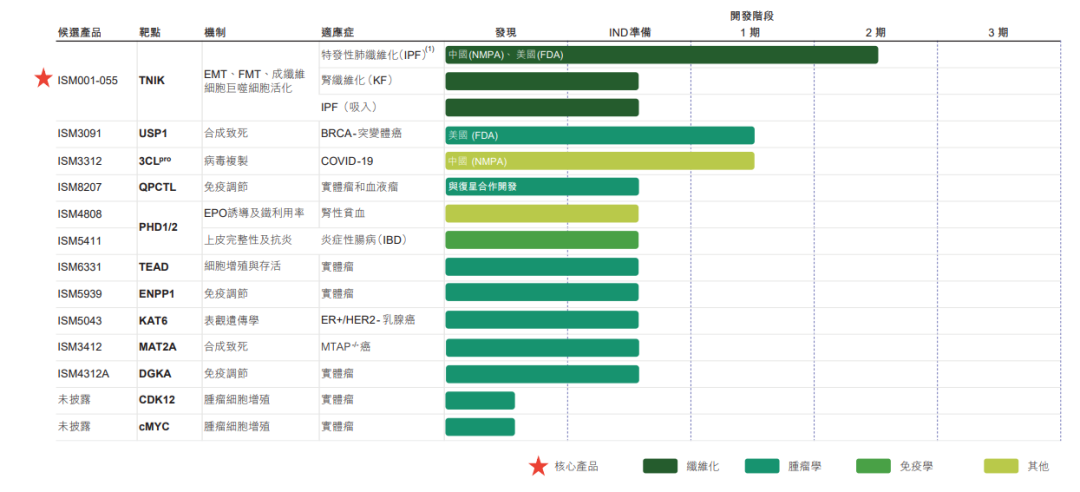Select the 2期 phase column header

[x=875, y=33]
